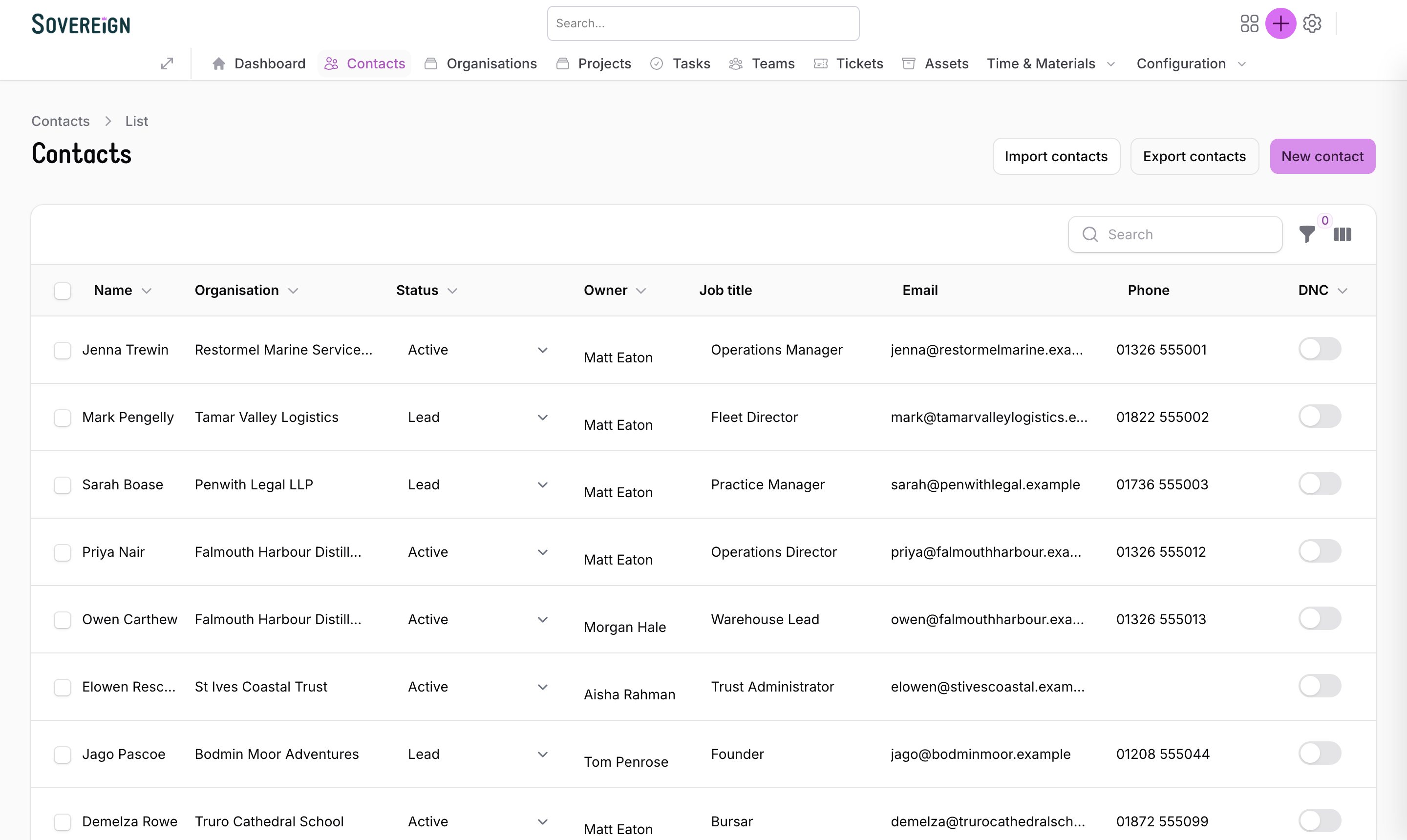Switch on DNC for Owen Carthew
Screen dimensions: 1407x840
pos(1320,618)
